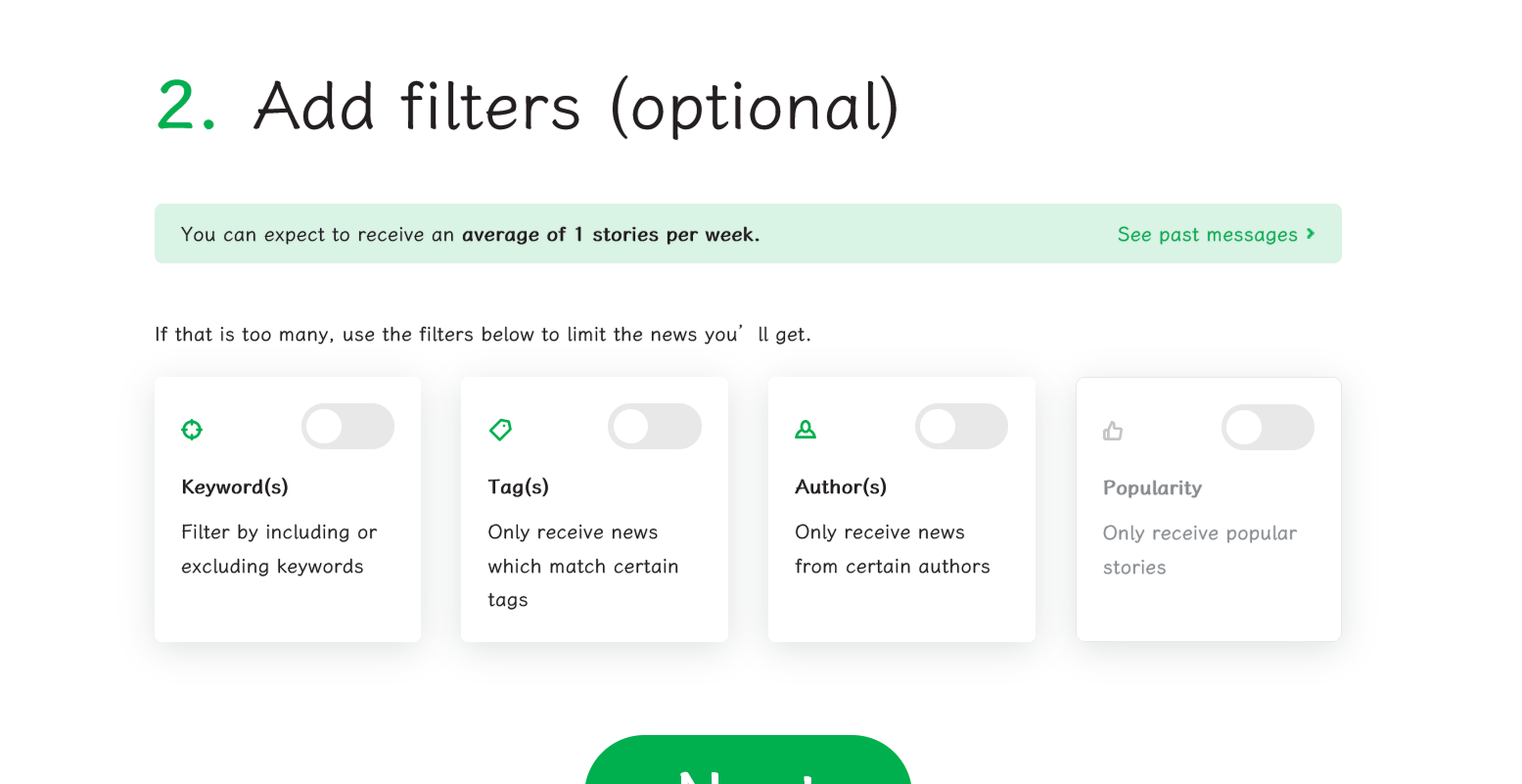Click the Popularity card heading
This screenshot has width=1522, height=784.
click(x=1152, y=488)
